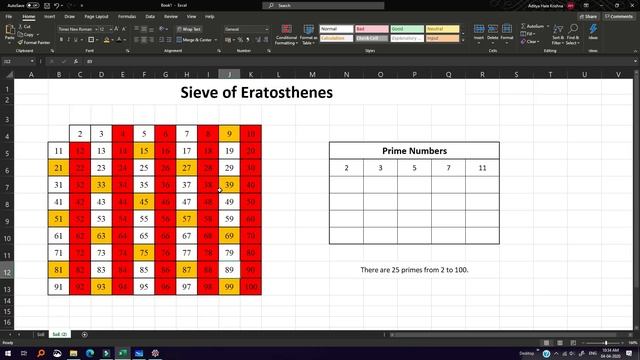Open the Comments pane button

[619, 17]
